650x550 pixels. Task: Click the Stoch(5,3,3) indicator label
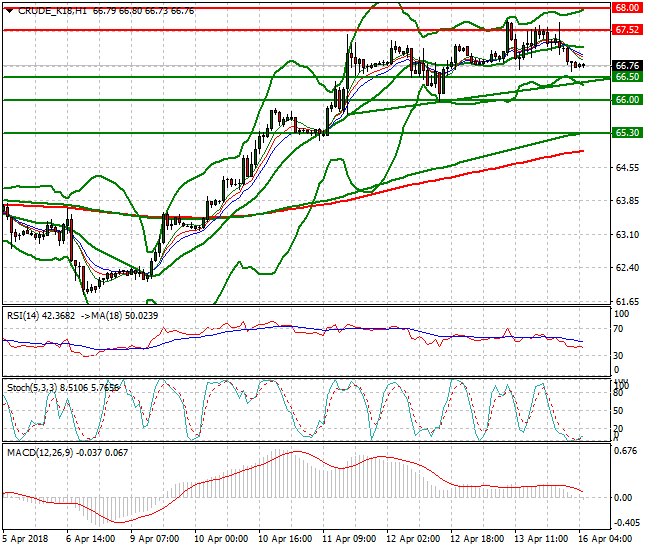pos(32,388)
